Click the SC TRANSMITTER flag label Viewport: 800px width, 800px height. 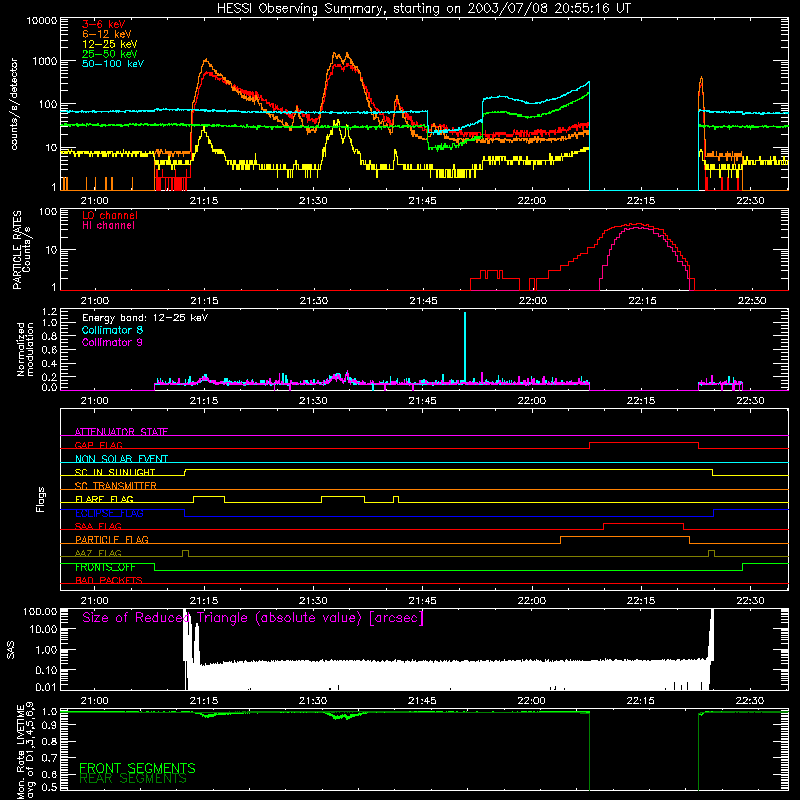coord(116,486)
